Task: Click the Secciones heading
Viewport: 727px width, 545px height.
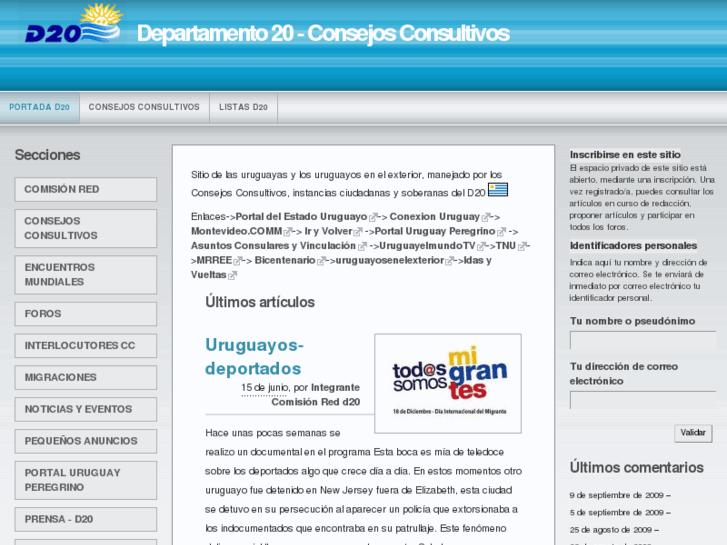Action: click(47, 155)
